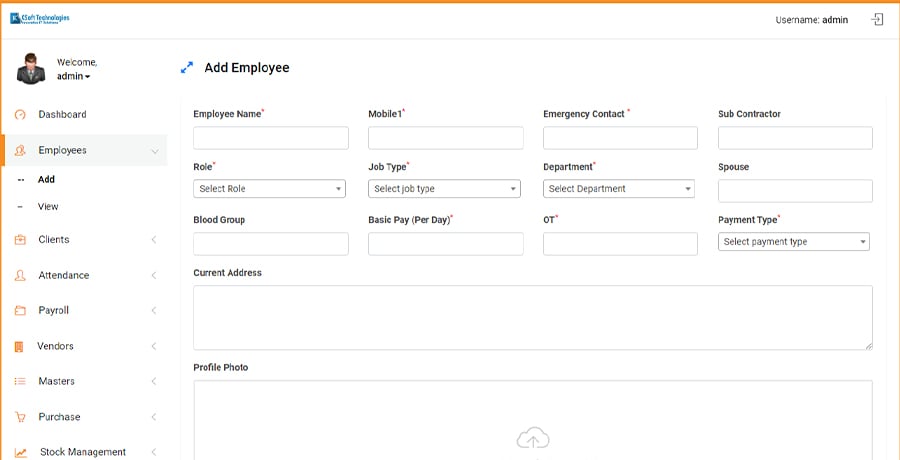The image size is (900, 460).
Task: Click the Attendance person icon
Action: (20, 275)
